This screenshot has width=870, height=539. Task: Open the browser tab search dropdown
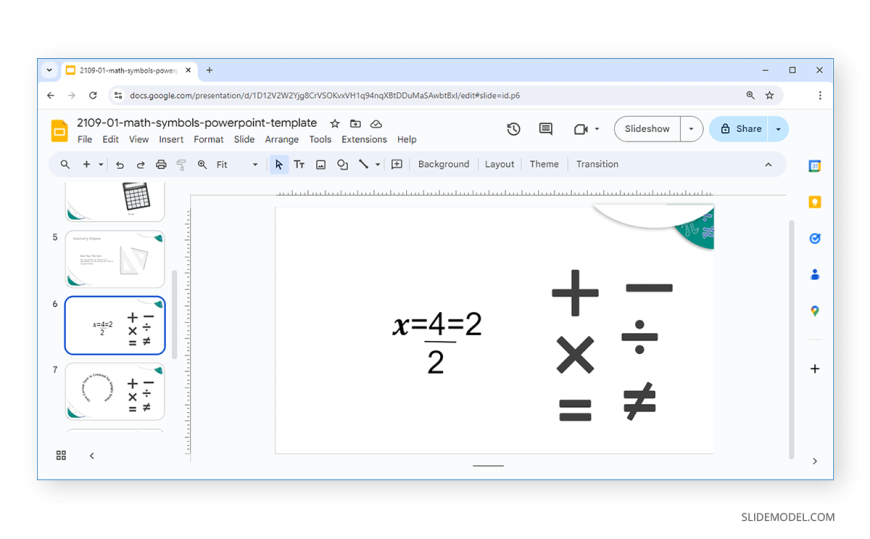[x=49, y=70]
